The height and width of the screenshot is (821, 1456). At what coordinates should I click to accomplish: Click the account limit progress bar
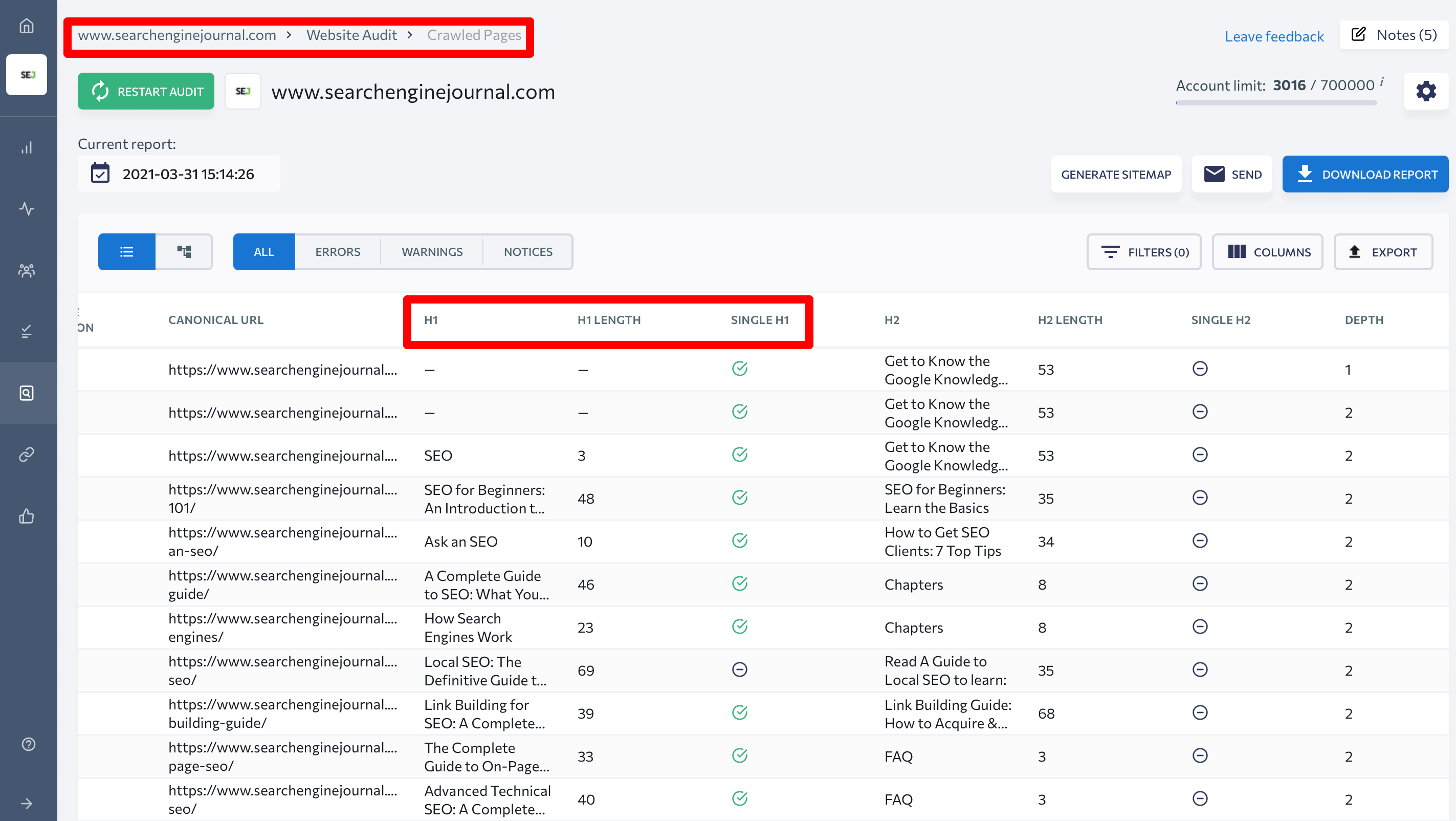point(1276,103)
